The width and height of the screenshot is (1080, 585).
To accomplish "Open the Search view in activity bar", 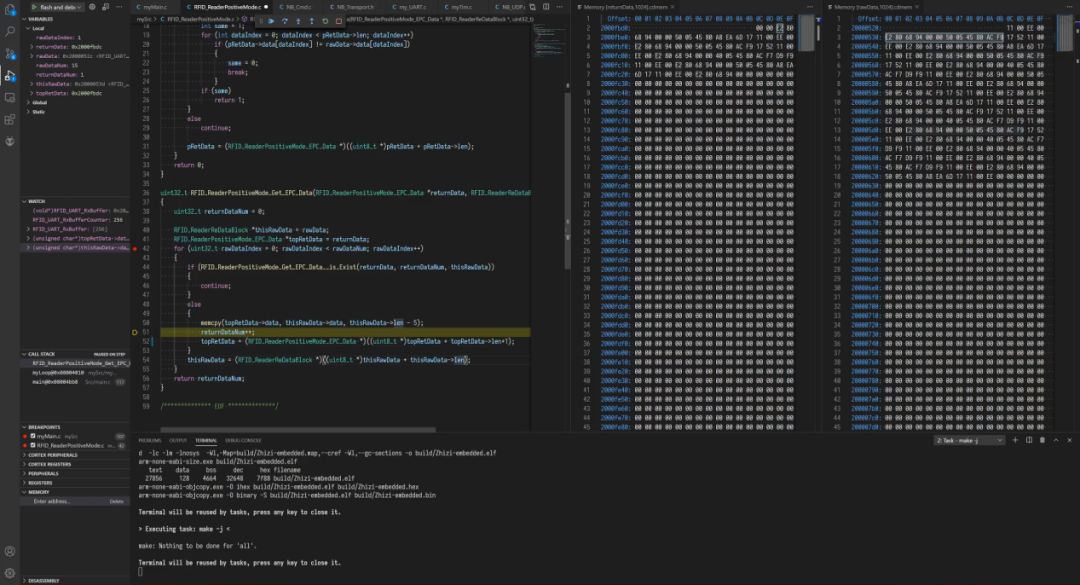I will [10, 29].
